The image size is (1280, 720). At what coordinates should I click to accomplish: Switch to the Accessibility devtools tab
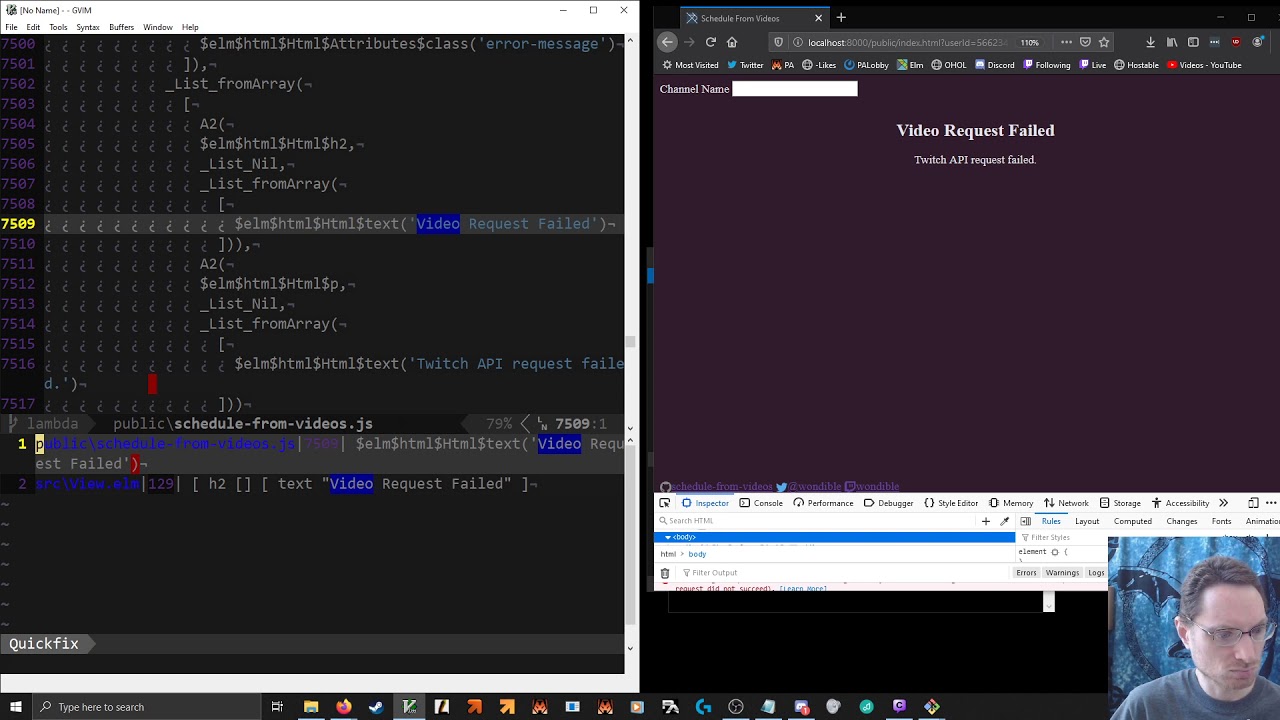coord(1179,503)
